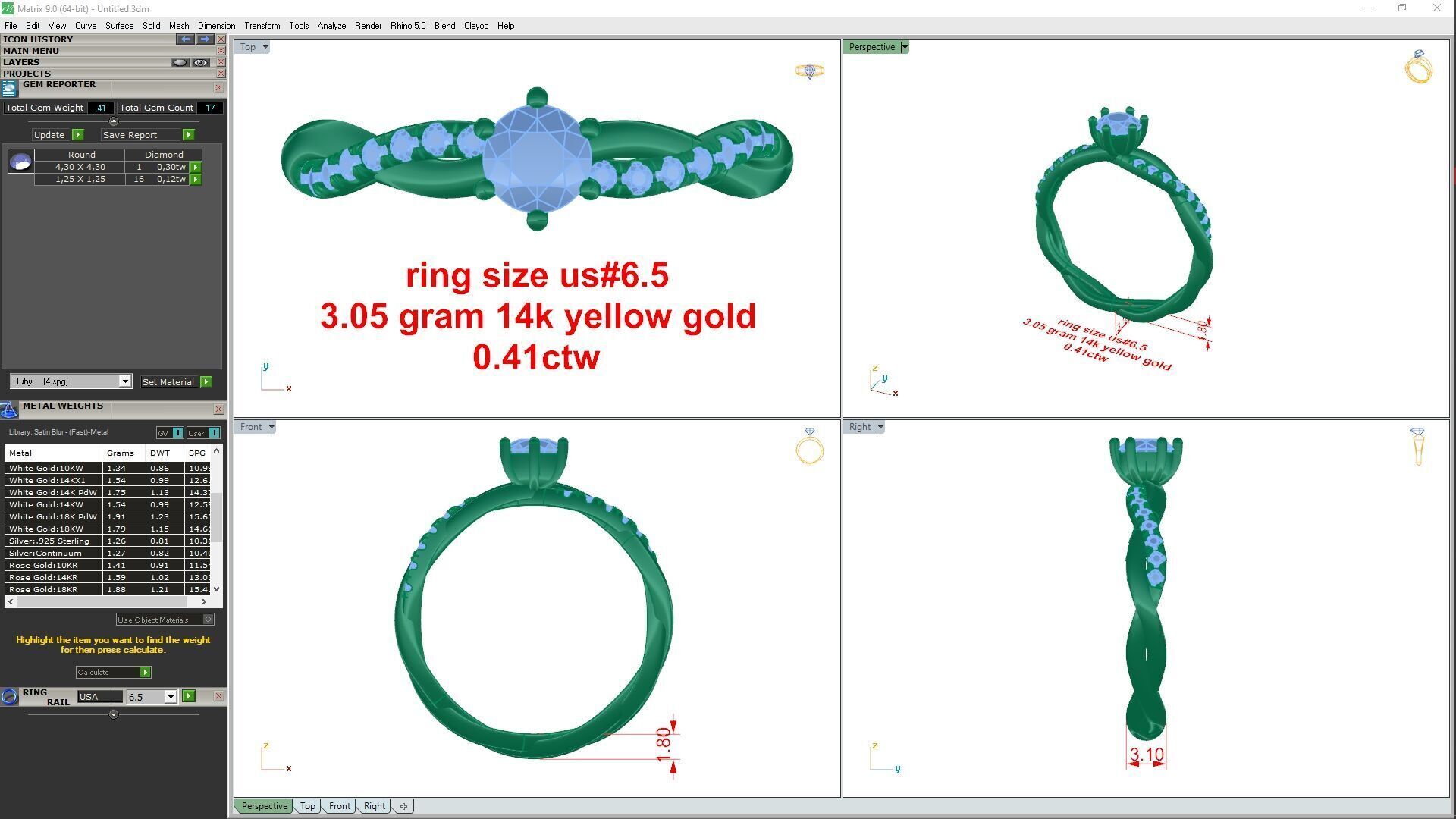Click the Right viewport ring side icon
This screenshot has width=1456, height=819.
click(1417, 446)
